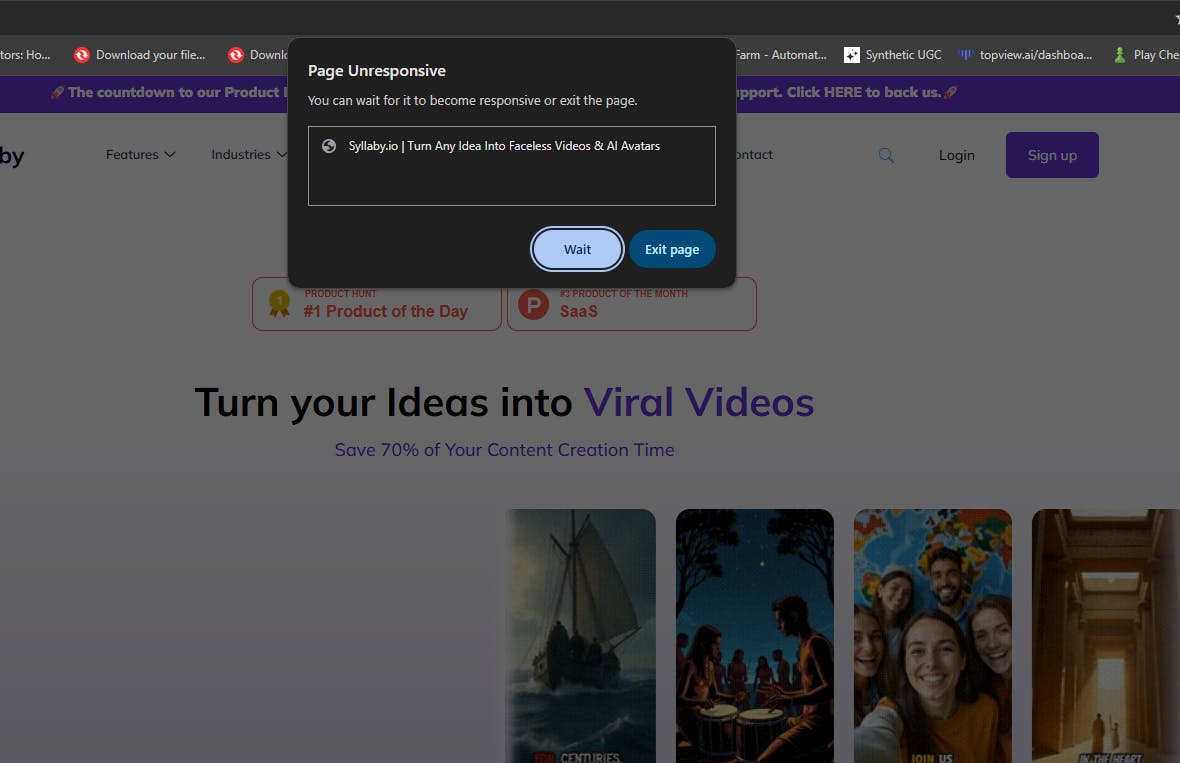This screenshot has width=1180, height=763.
Task: Click the Login link
Action: pyautogui.click(x=956, y=155)
